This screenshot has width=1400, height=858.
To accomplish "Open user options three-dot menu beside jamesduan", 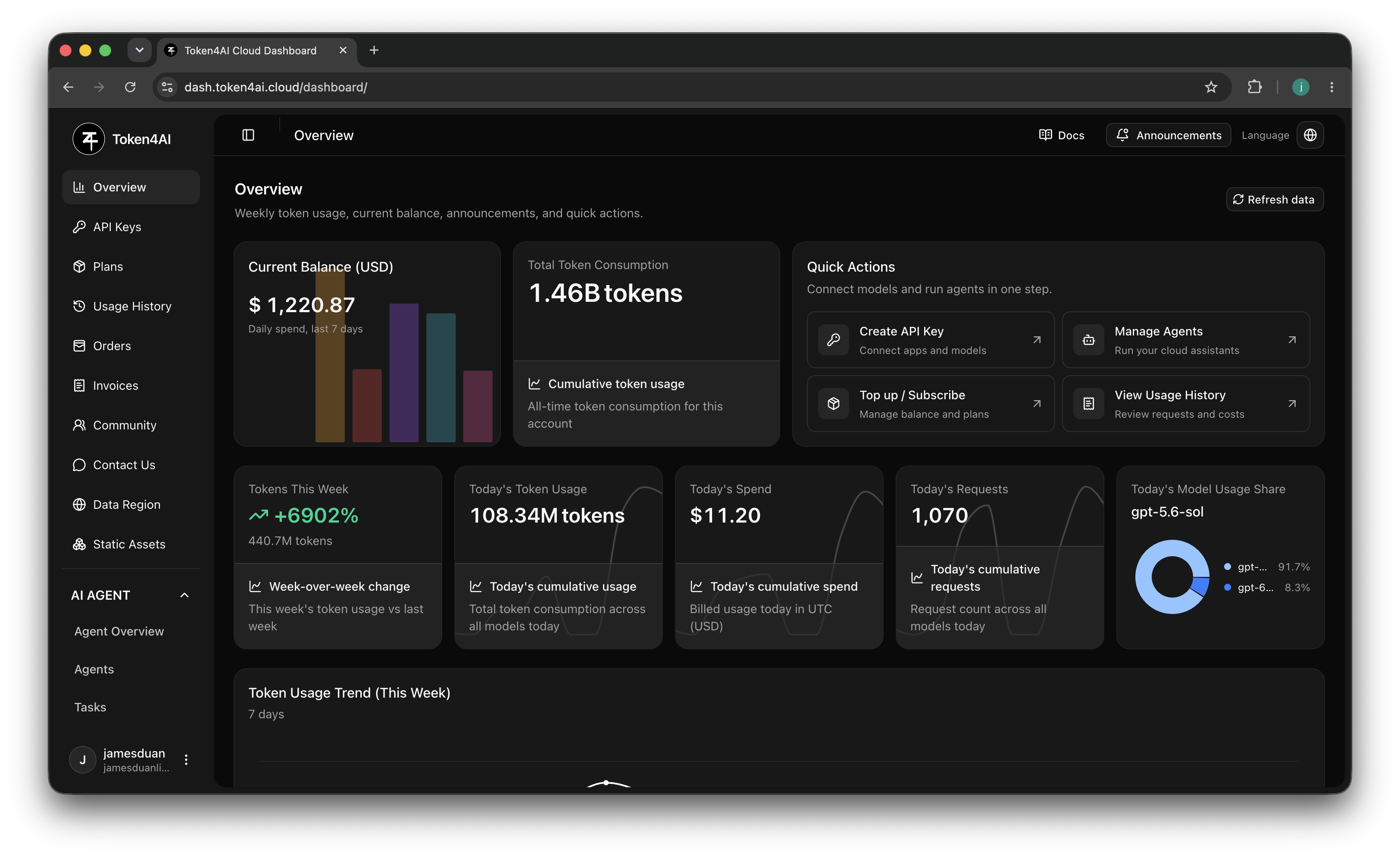I will point(186,760).
